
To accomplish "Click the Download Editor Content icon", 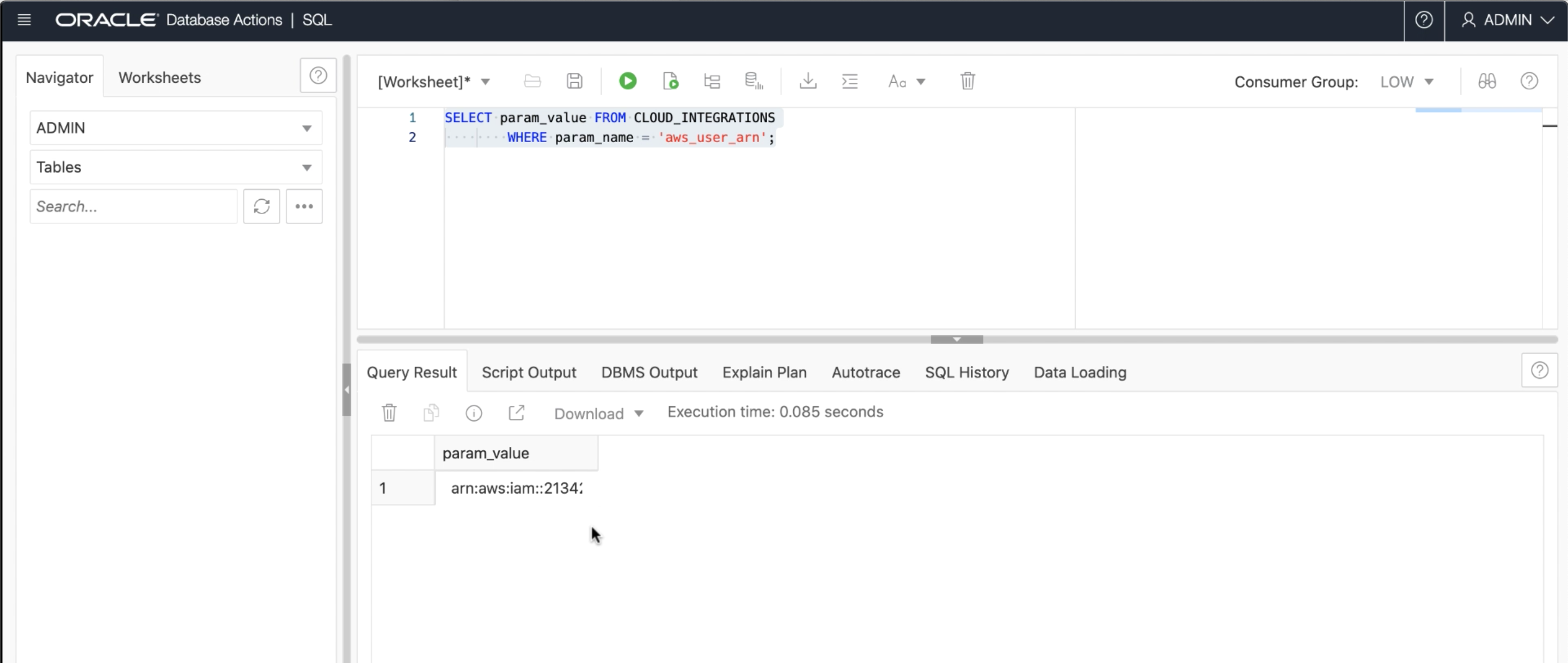I will click(x=808, y=81).
